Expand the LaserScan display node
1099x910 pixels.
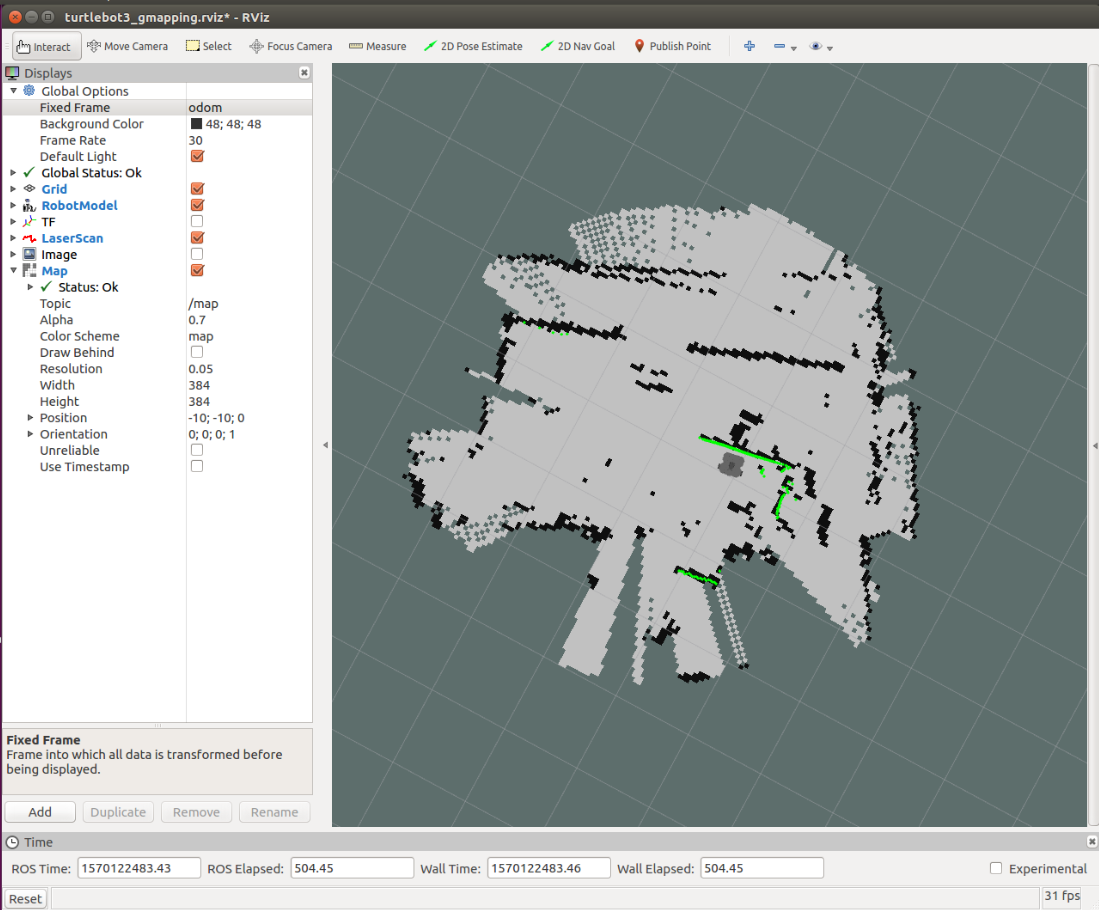pyautogui.click(x=13, y=238)
